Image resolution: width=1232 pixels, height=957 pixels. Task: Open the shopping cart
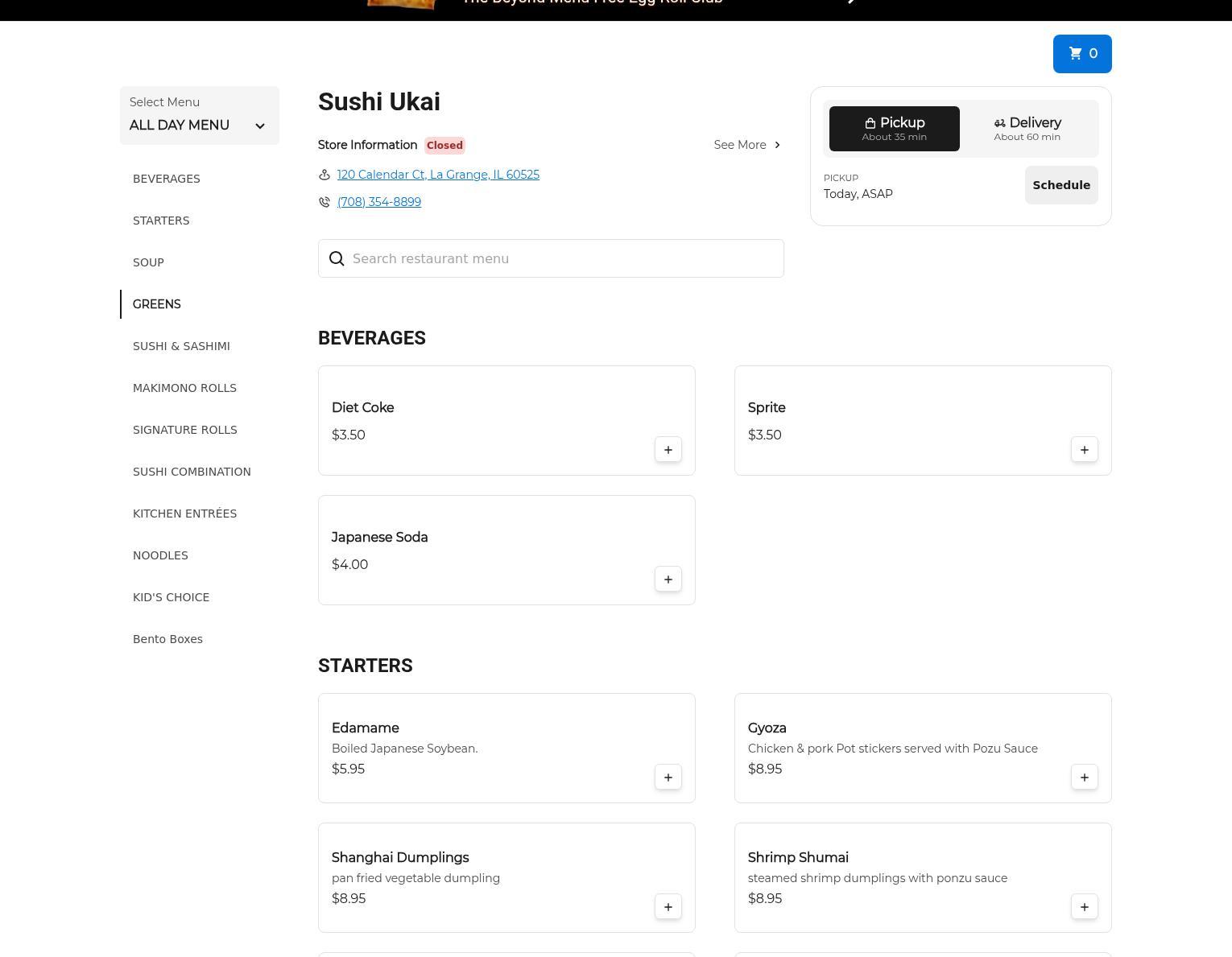coord(1081,54)
